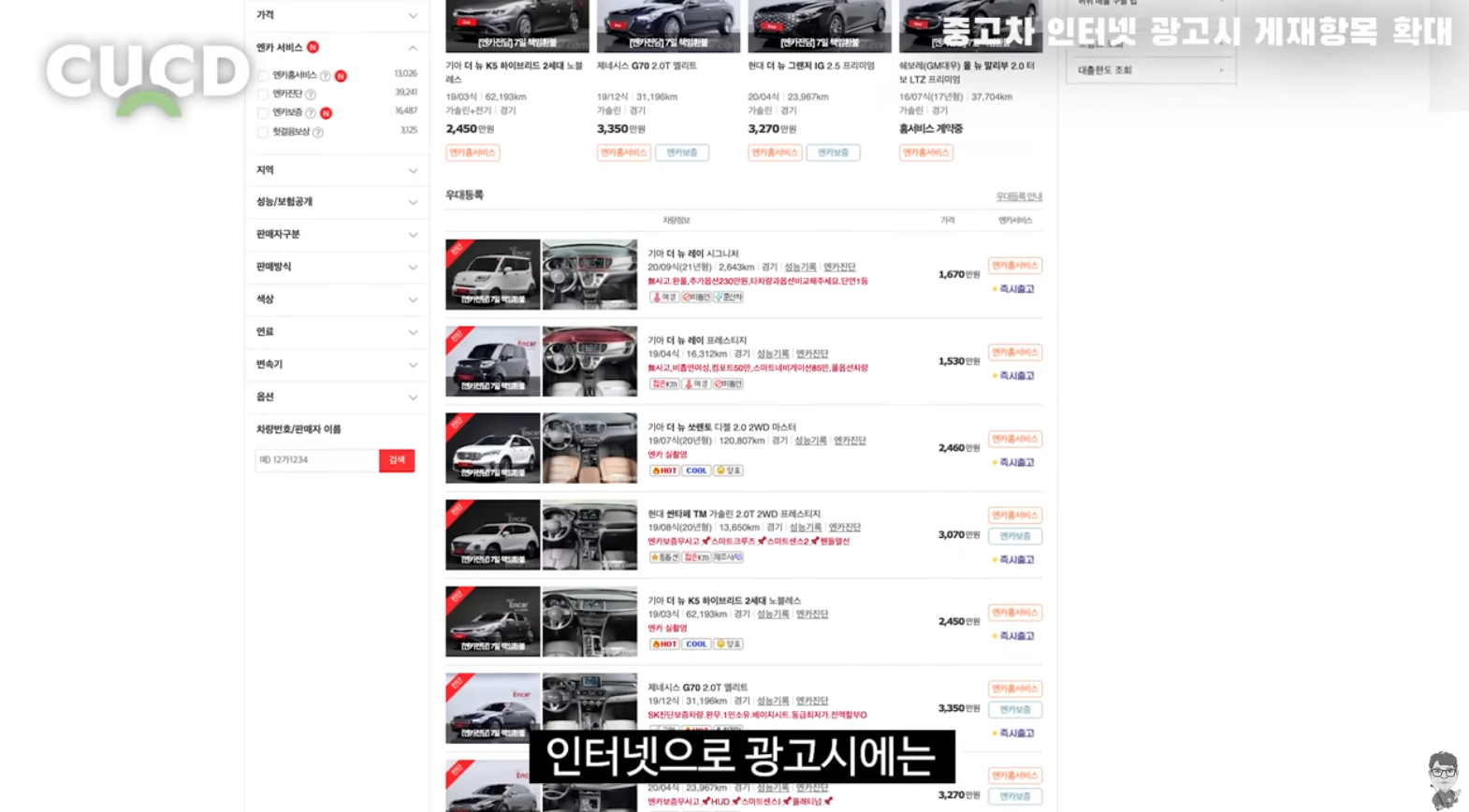Click the HOT tag on the 쏘렌토 listing
This screenshot has height=812, width=1469.
click(x=664, y=471)
